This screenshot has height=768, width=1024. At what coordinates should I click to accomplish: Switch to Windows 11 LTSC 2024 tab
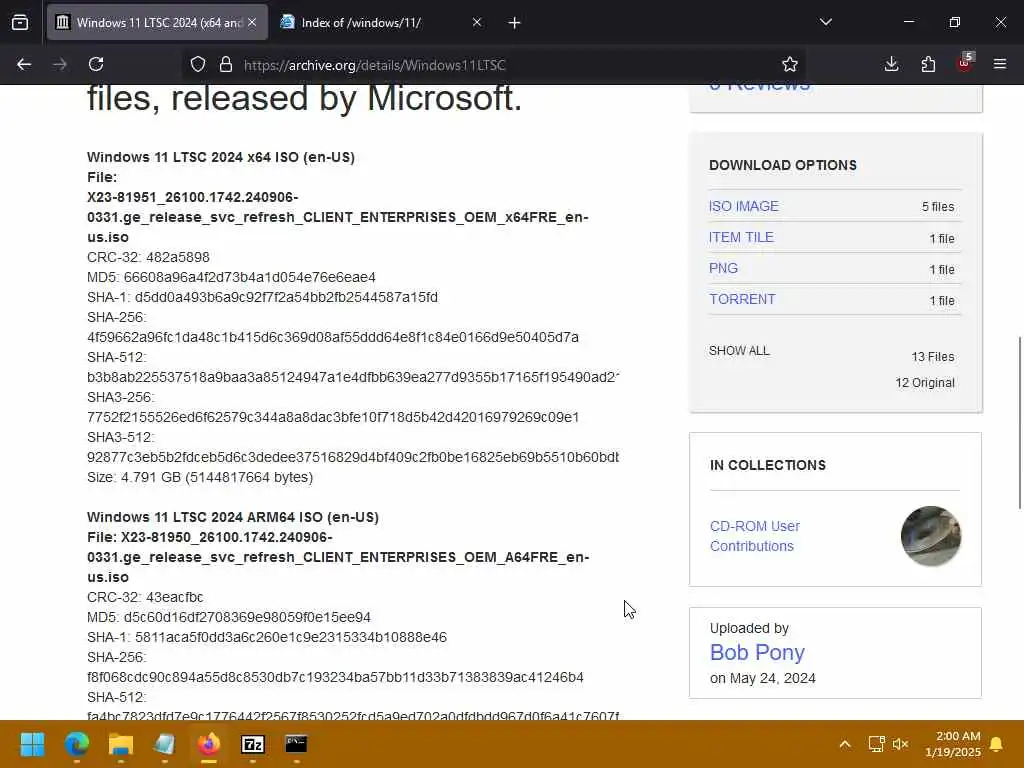click(157, 23)
